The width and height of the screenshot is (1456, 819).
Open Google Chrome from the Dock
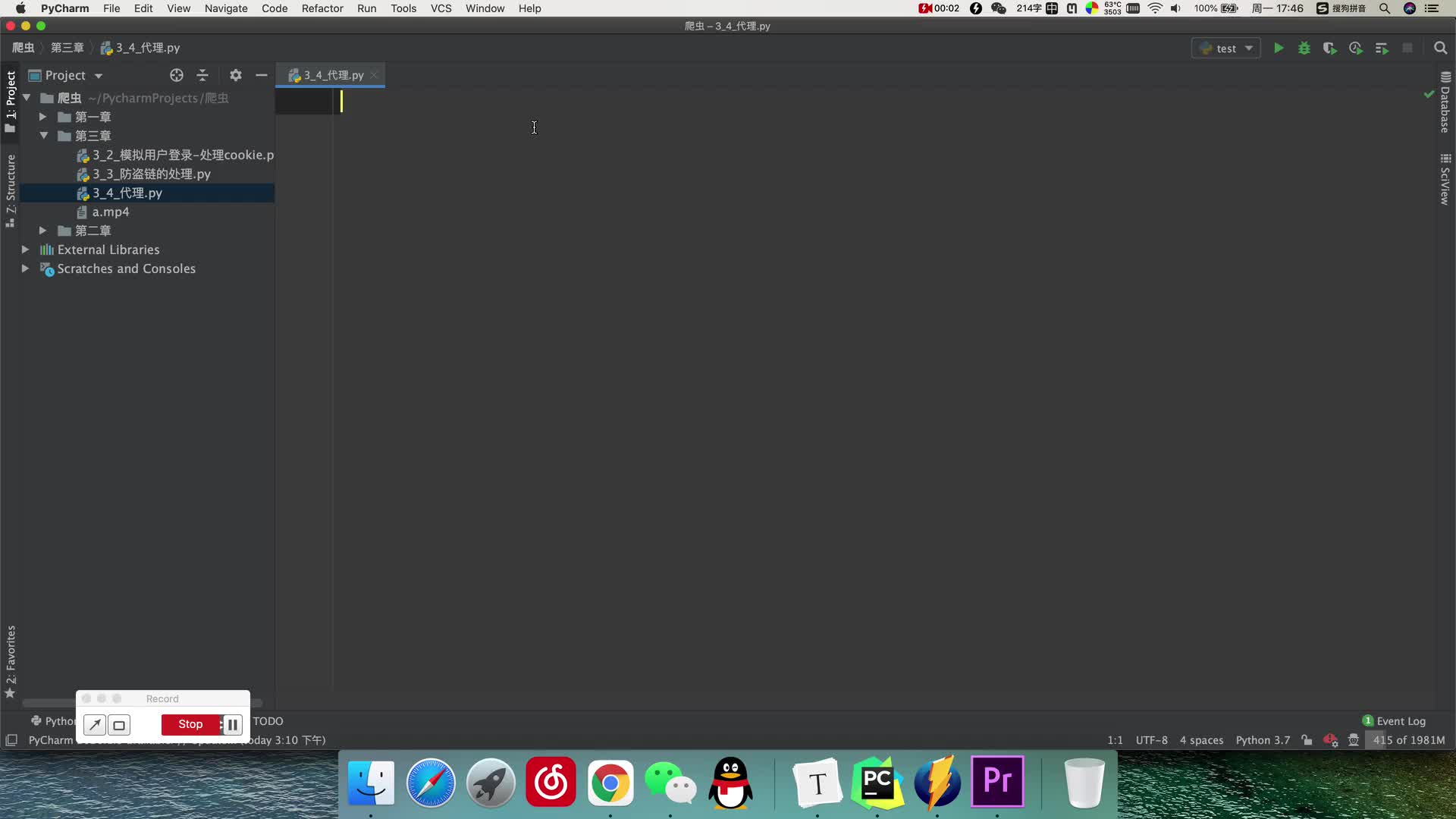coord(610,782)
